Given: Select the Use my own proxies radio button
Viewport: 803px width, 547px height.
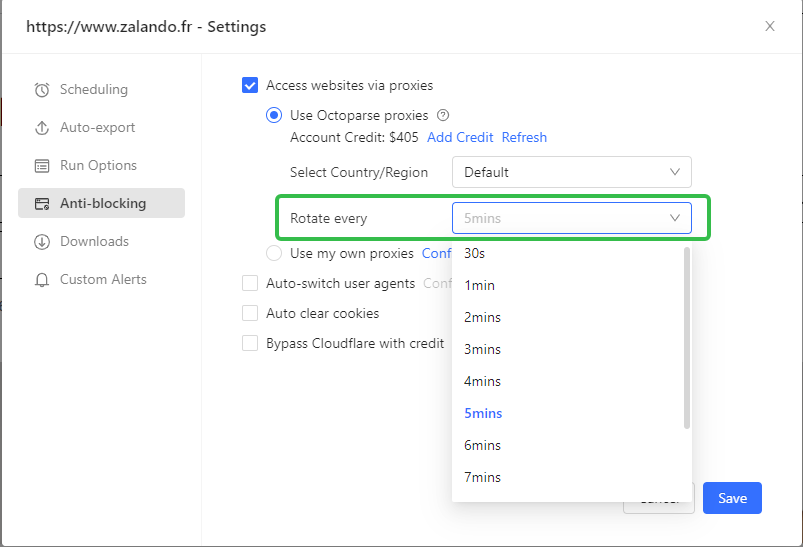Looking at the screenshot, I should point(274,254).
